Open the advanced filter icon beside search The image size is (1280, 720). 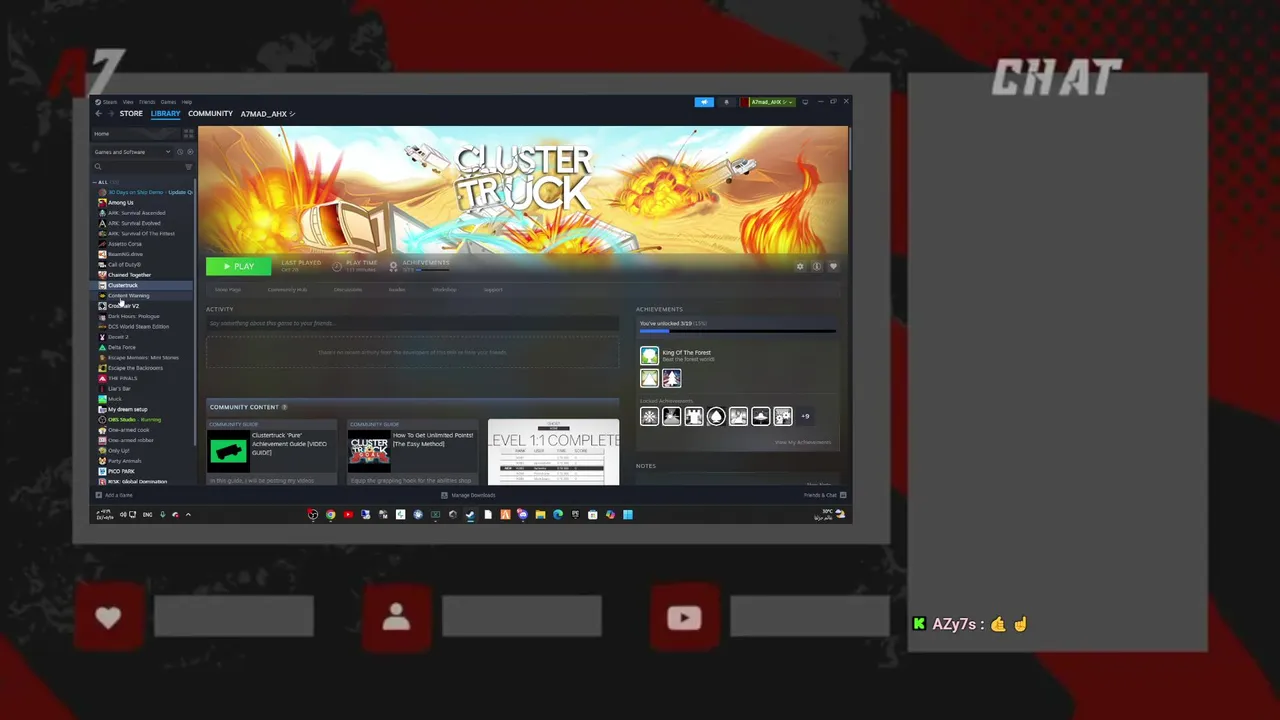point(189,167)
